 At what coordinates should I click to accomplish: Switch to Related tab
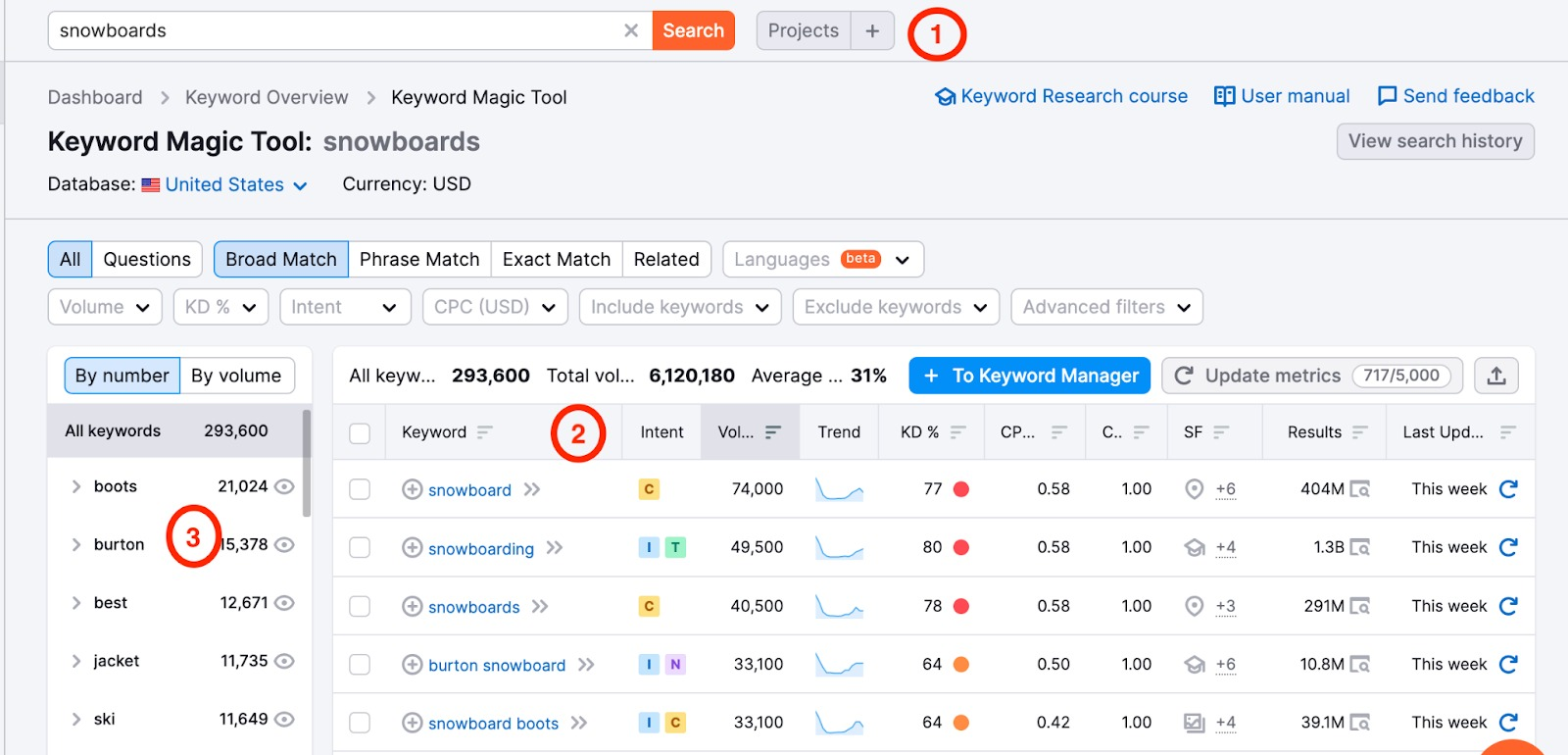[x=666, y=259]
